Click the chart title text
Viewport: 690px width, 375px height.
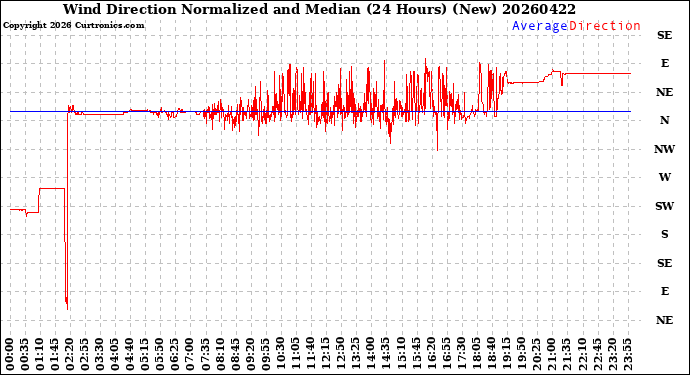319,9
